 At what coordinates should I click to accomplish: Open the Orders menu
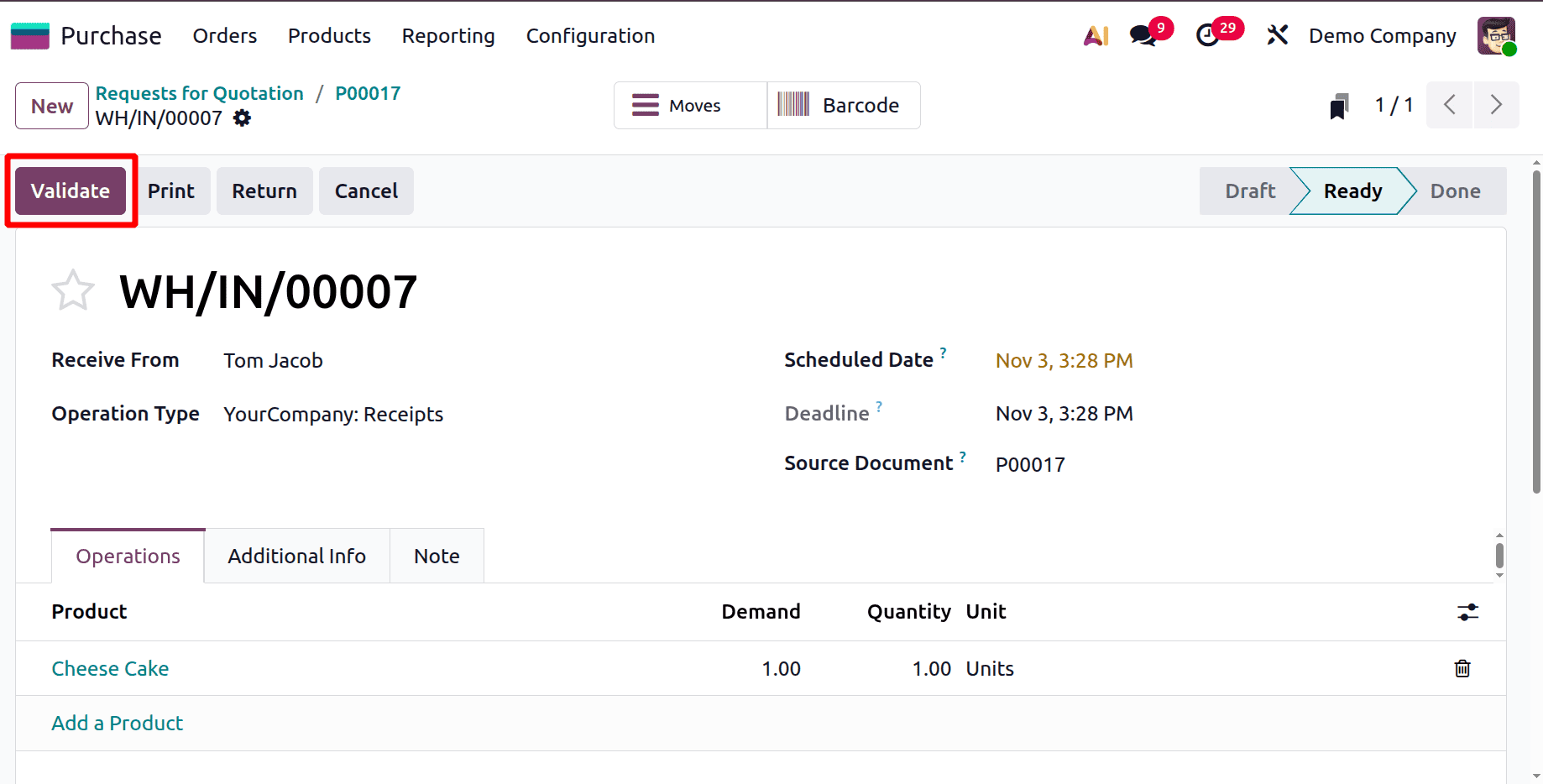[x=224, y=35]
